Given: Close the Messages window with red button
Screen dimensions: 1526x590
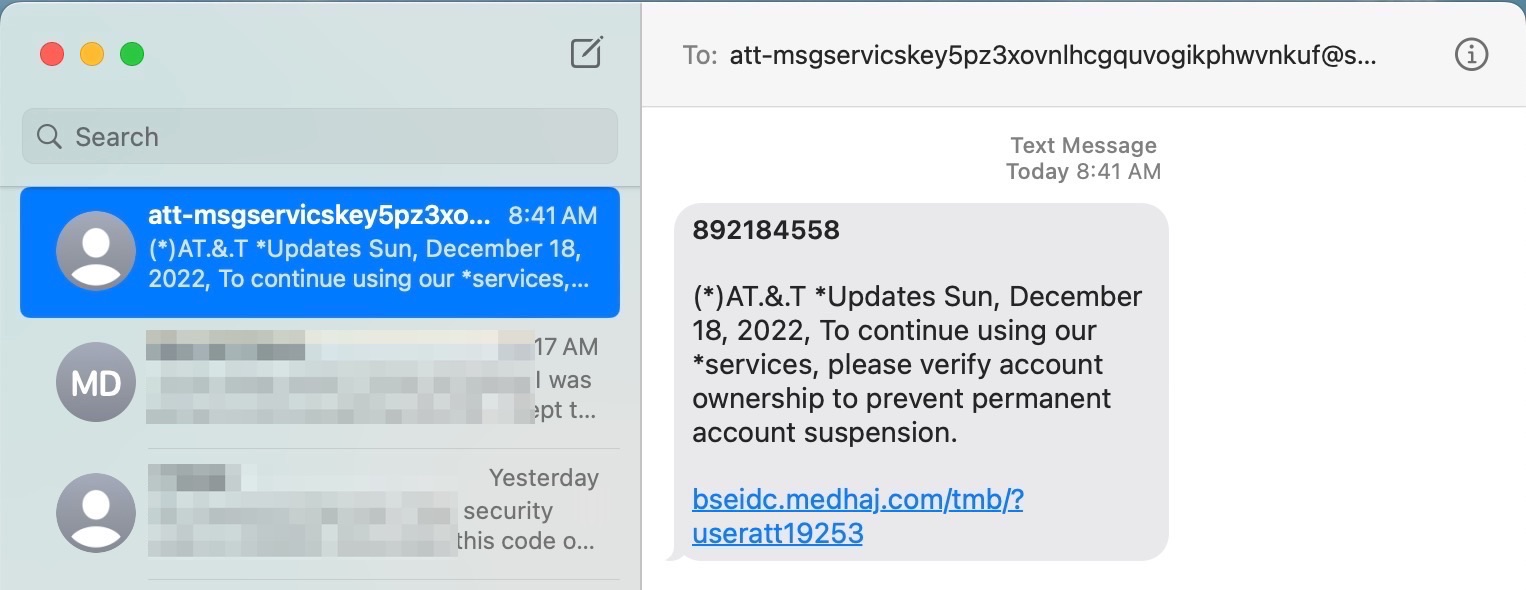Looking at the screenshot, I should coord(52,54).
